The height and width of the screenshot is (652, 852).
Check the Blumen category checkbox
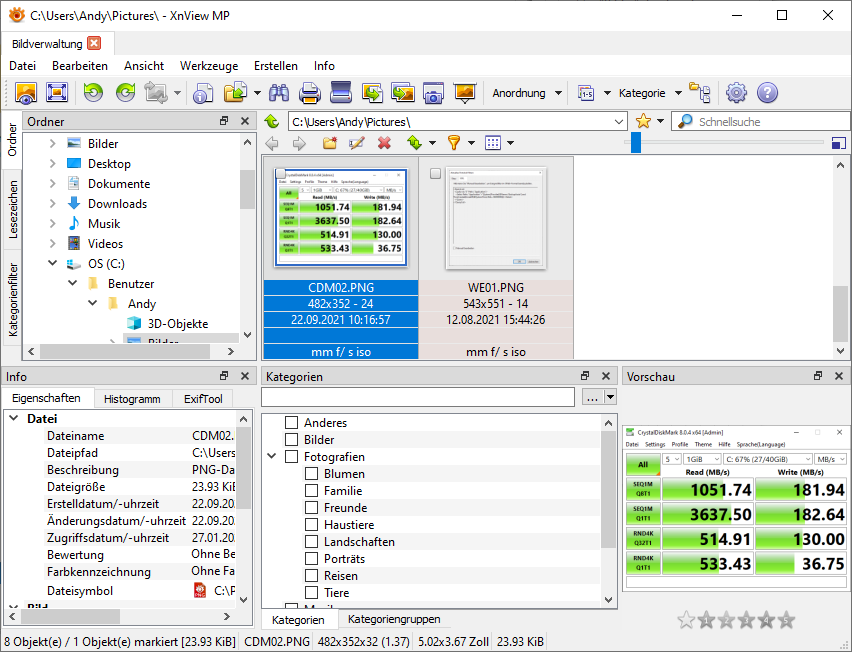(312, 474)
